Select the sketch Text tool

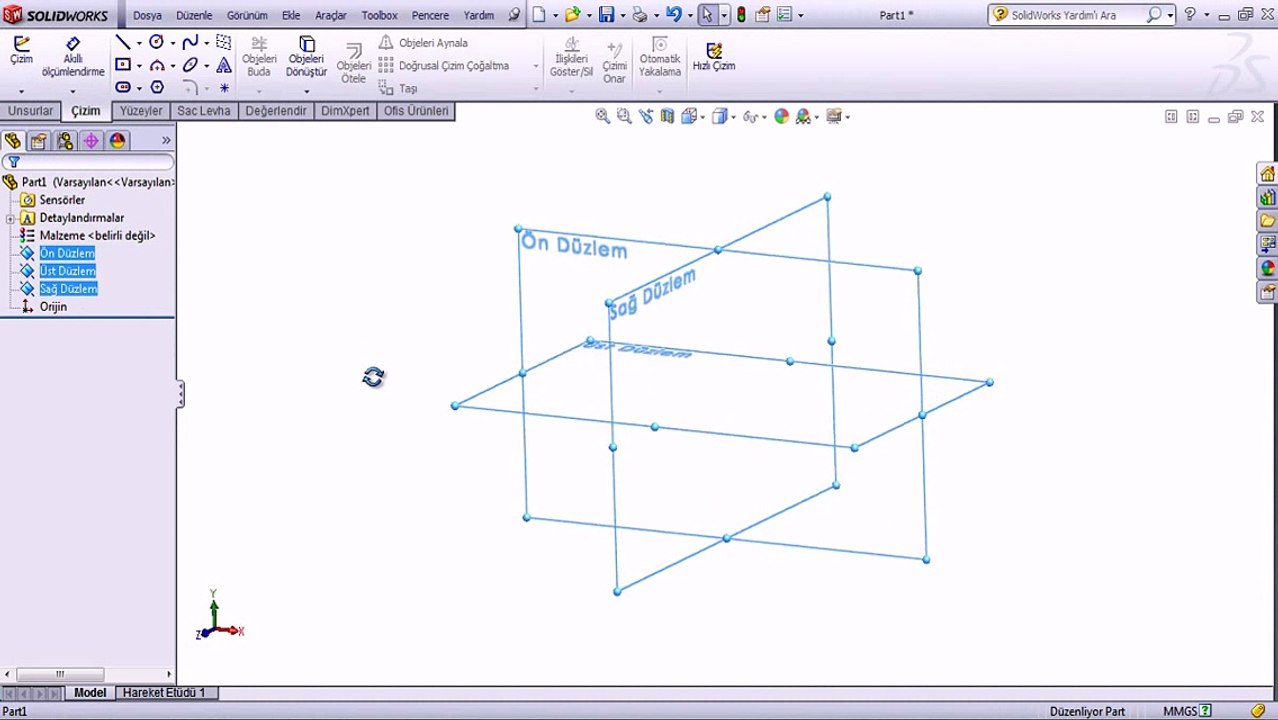point(224,65)
